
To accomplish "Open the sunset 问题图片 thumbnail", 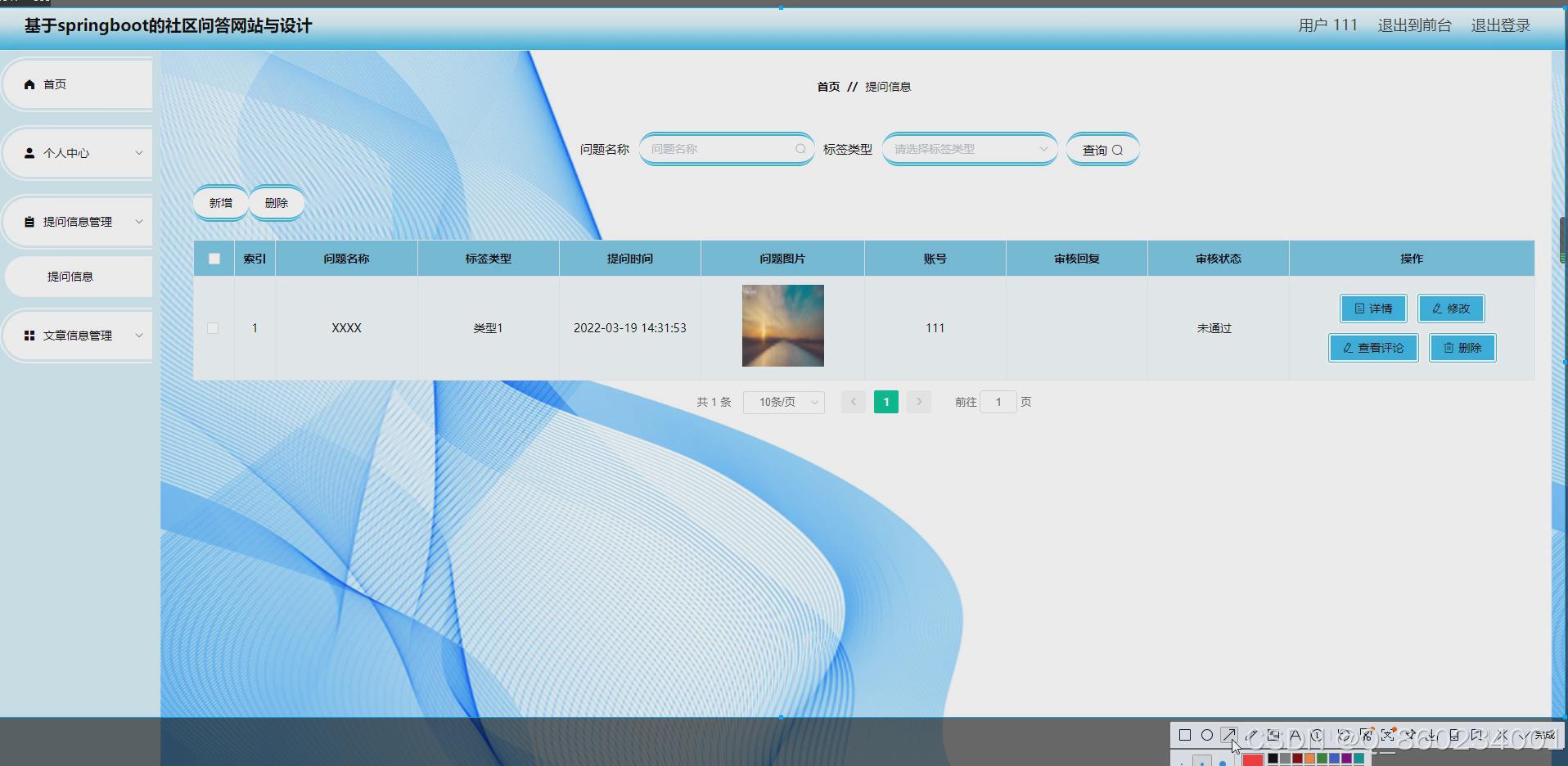I will tap(783, 326).
